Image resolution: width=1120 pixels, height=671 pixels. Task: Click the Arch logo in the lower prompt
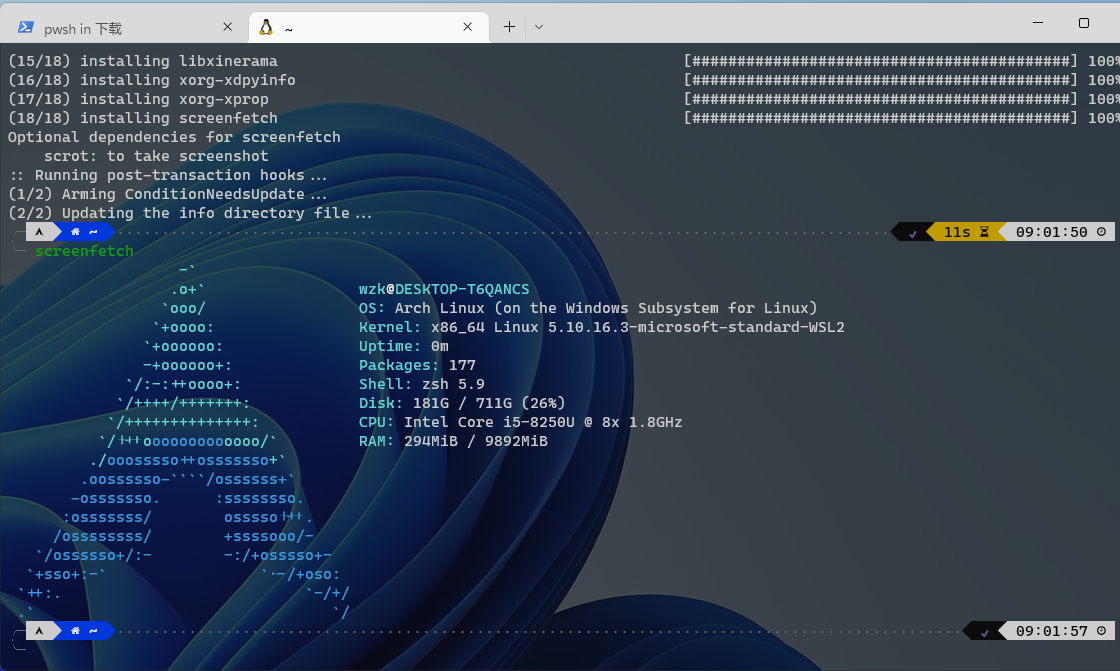click(x=39, y=631)
